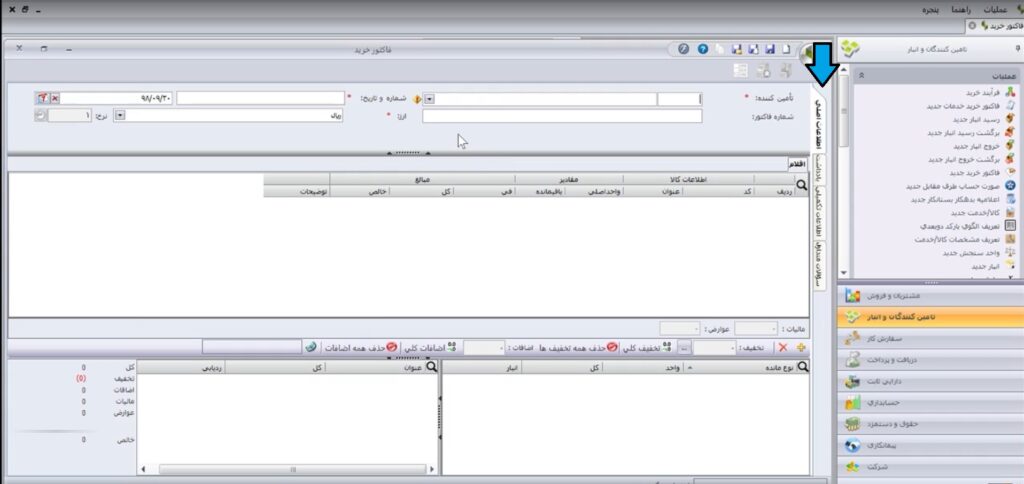This screenshot has width=1024, height=484.
Task: Open the دارایی ثابت module
Action: tap(931, 381)
